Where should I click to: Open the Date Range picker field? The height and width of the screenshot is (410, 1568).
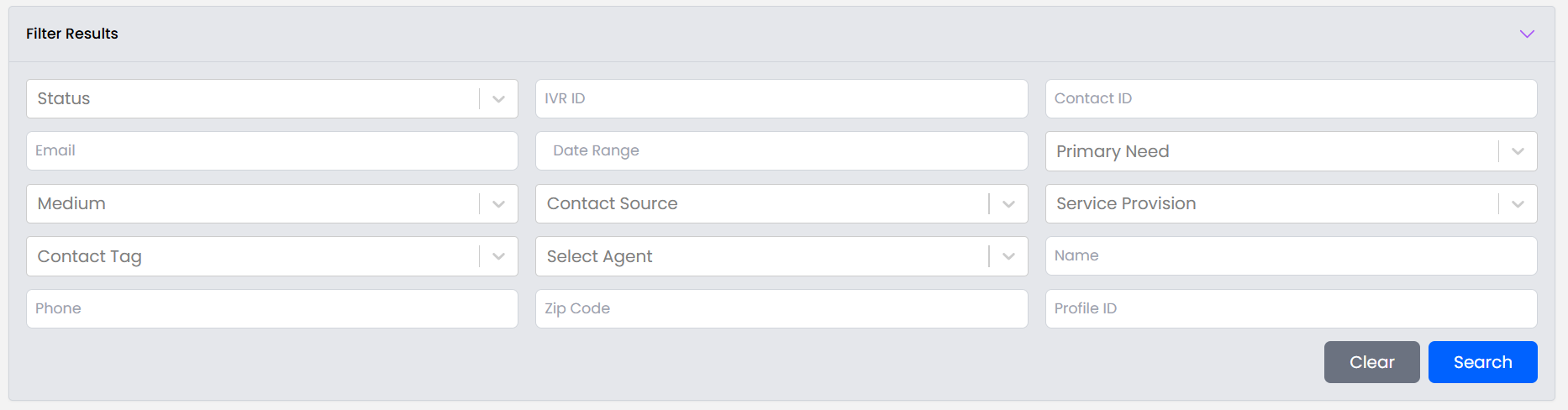781,151
